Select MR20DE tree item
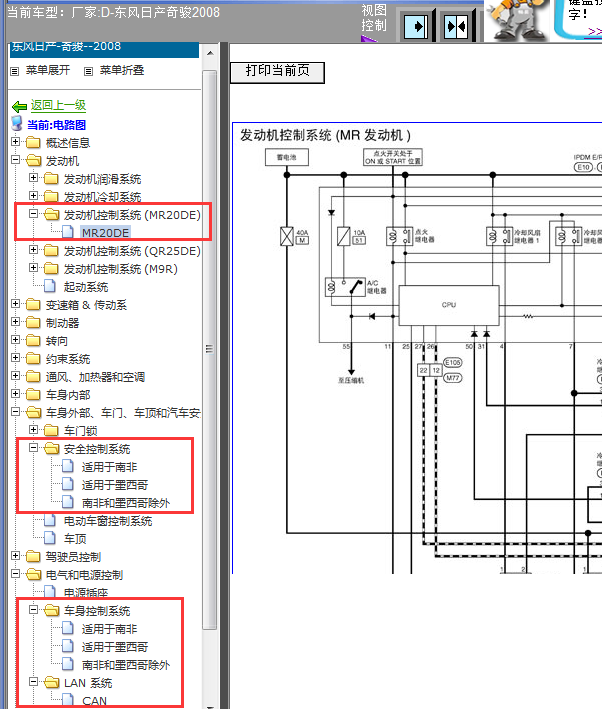This screenshot has width=602, height=709. click(x=105, y=232)
